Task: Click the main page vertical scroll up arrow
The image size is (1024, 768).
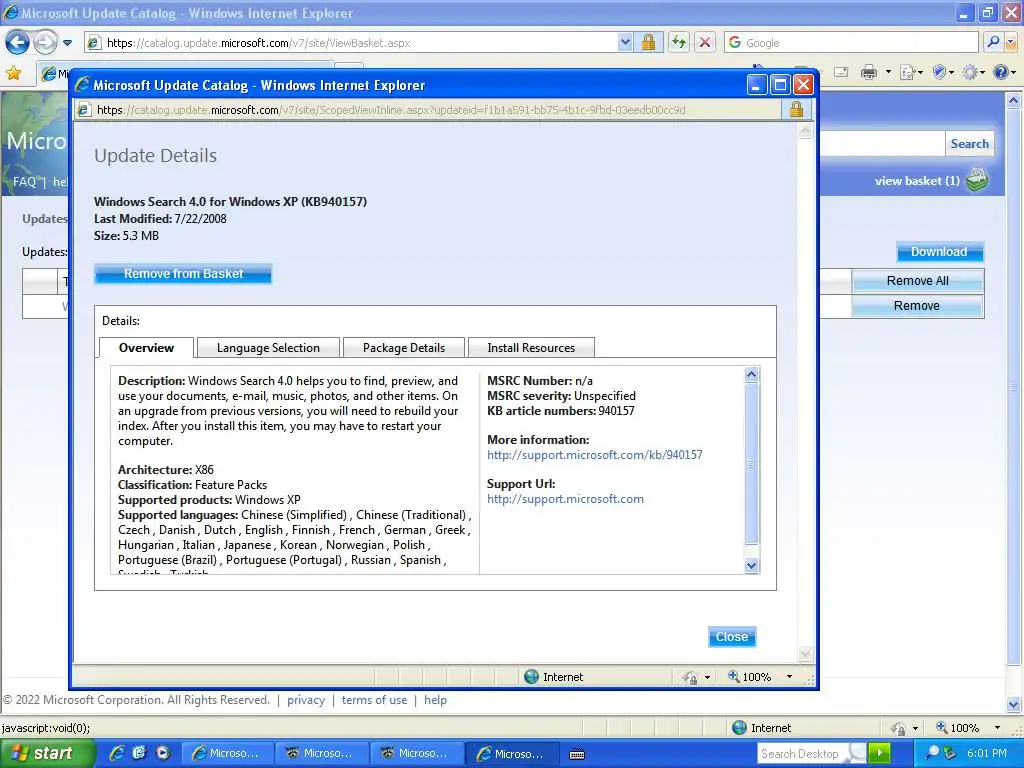Action: (x=1013, y=101)
